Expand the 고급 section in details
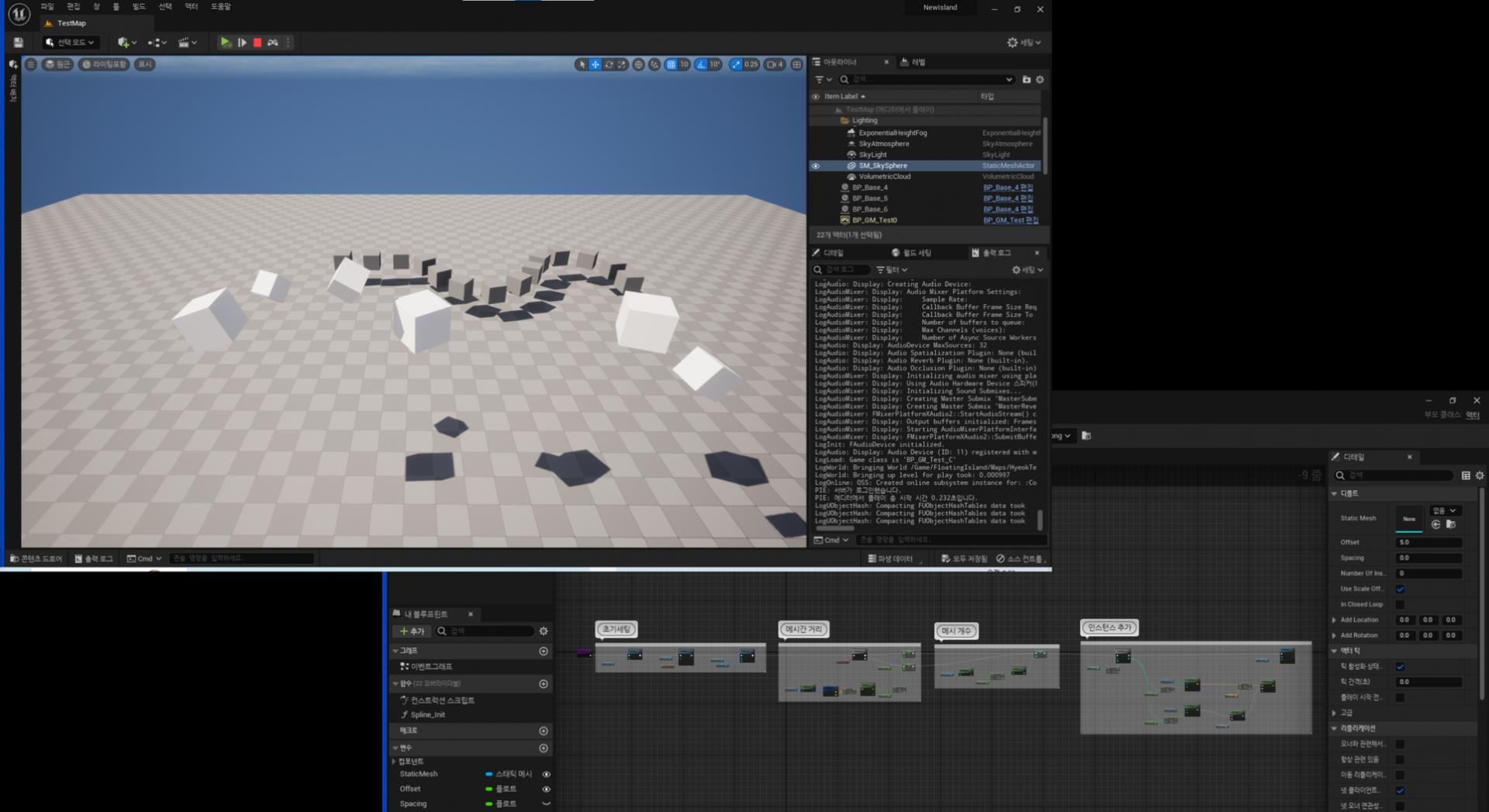This screenshot has height=812, width=1489. pyautogui.click(x=1335, y=713)
